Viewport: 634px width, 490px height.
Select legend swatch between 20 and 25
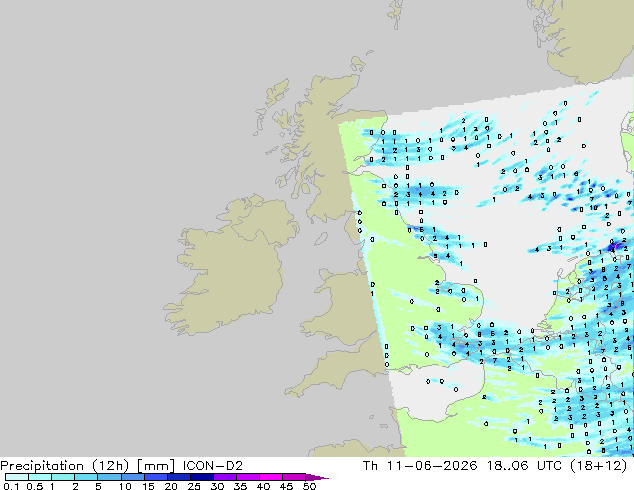(179, 477)
